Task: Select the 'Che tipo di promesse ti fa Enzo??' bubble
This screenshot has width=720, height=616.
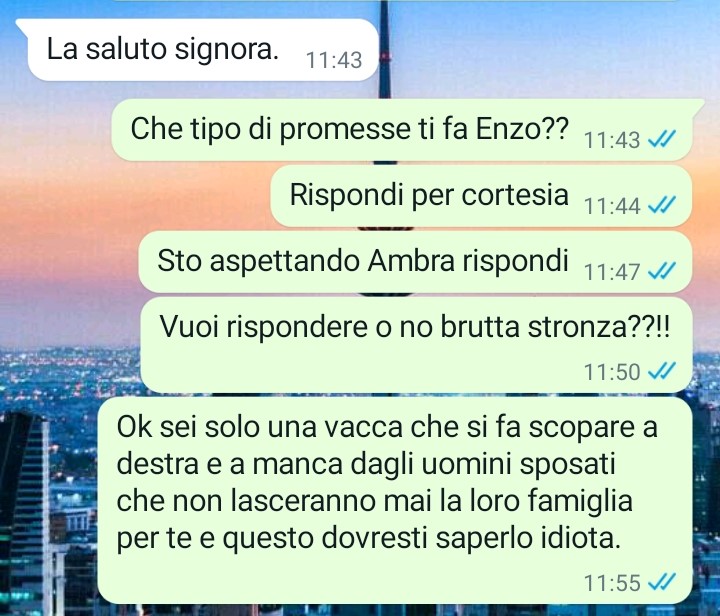Action: (408, 130)
